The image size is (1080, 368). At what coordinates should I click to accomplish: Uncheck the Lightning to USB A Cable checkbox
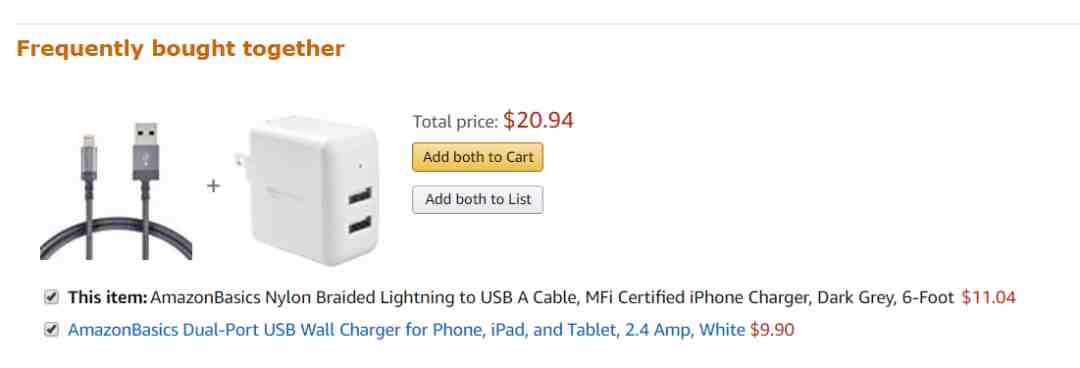(x=50, y=298)
